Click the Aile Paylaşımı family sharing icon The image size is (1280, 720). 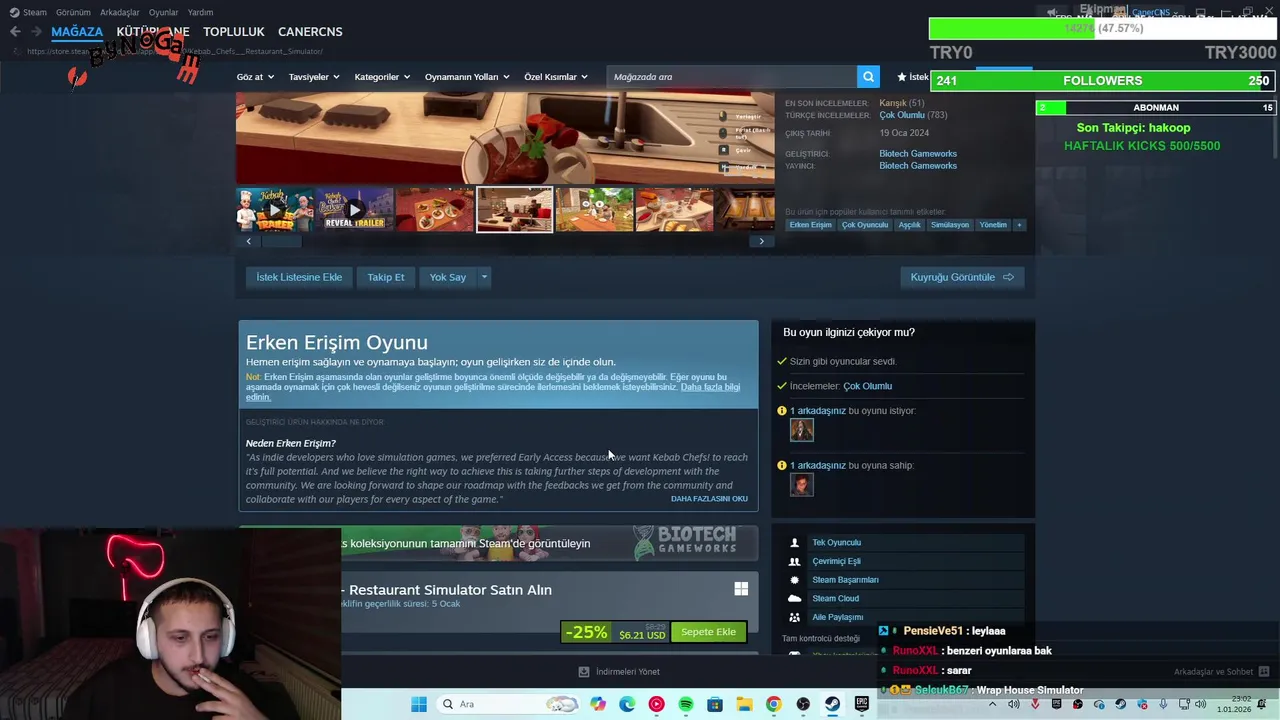click(x=794, y=617)
